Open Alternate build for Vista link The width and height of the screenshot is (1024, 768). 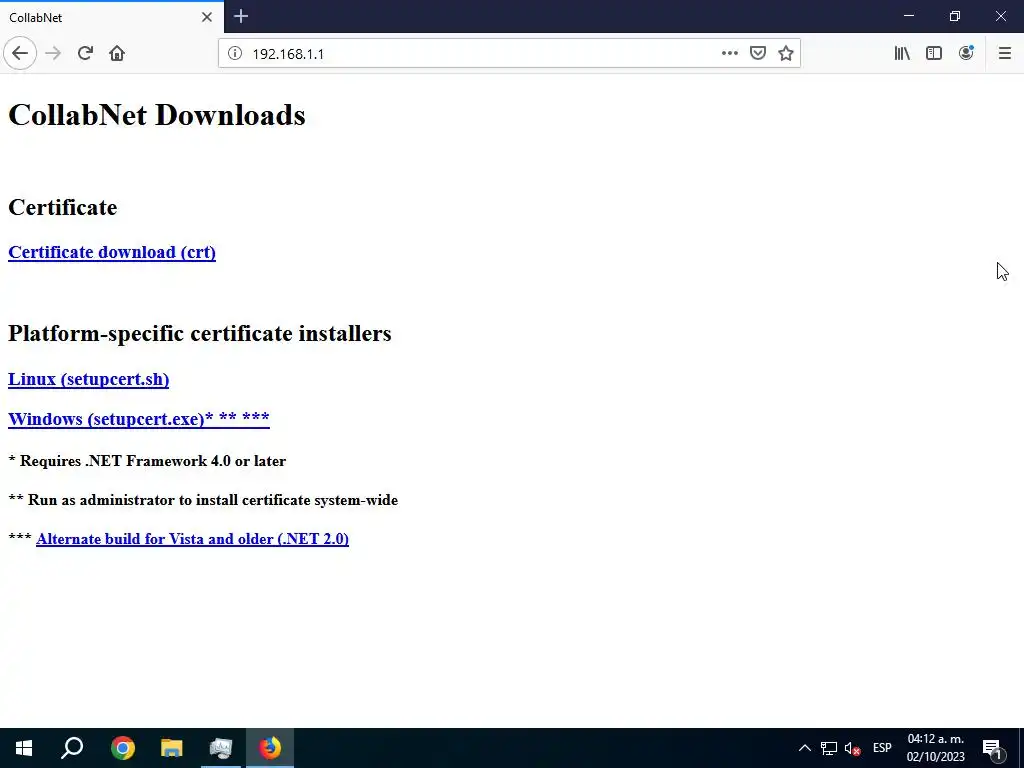[193, 539]
